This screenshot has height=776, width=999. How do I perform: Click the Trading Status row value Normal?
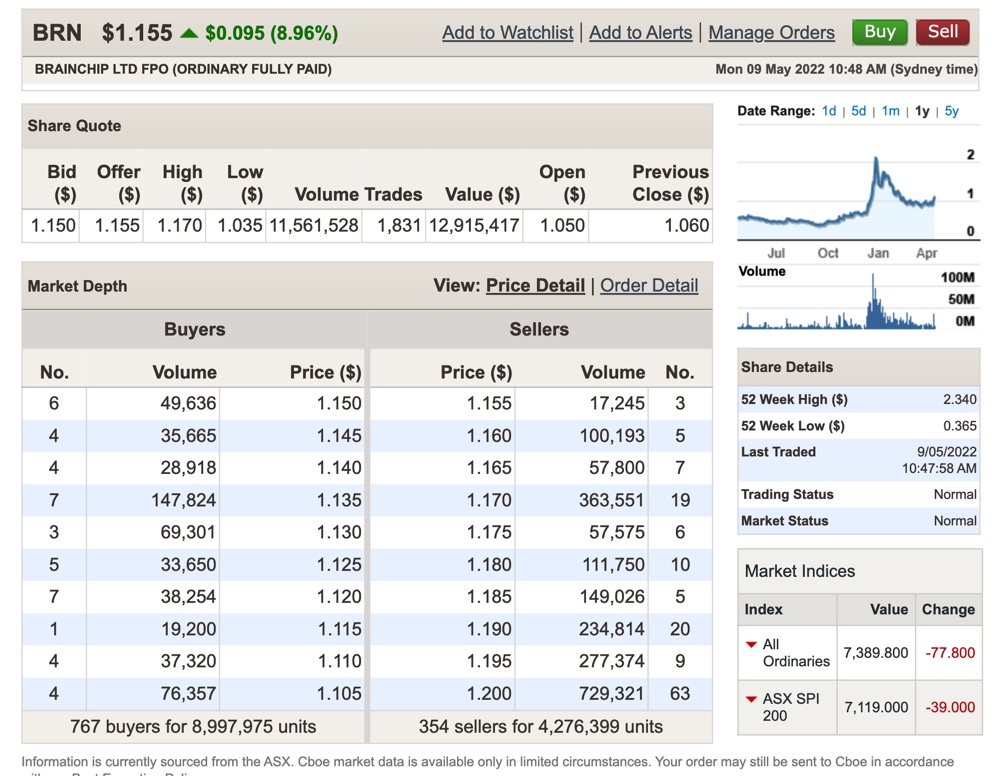click(x=955, y=494)
